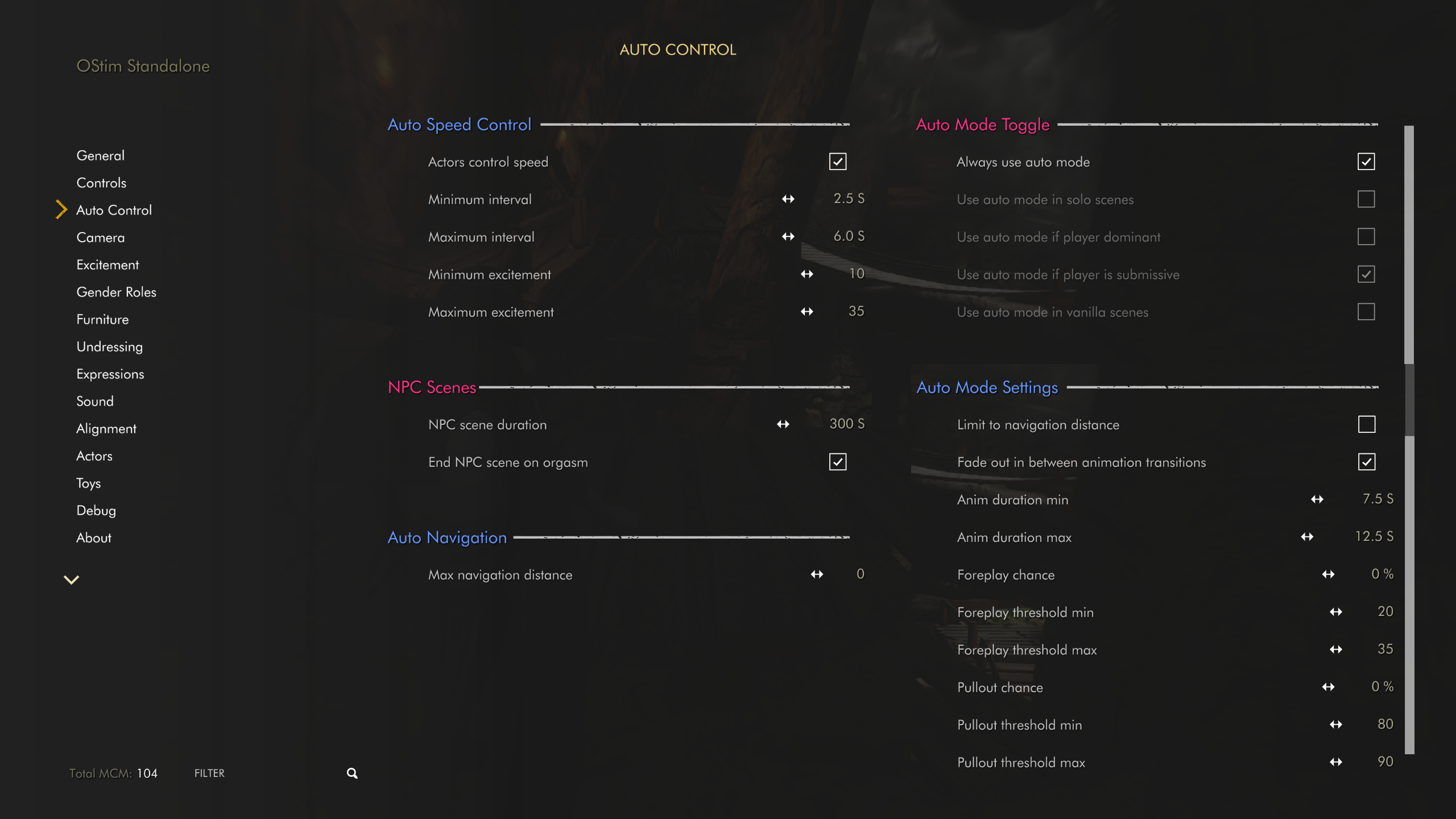Click the options list vertical scrollbar
This screenshot has height=819, width=1456.
(x=1409, y=440)
